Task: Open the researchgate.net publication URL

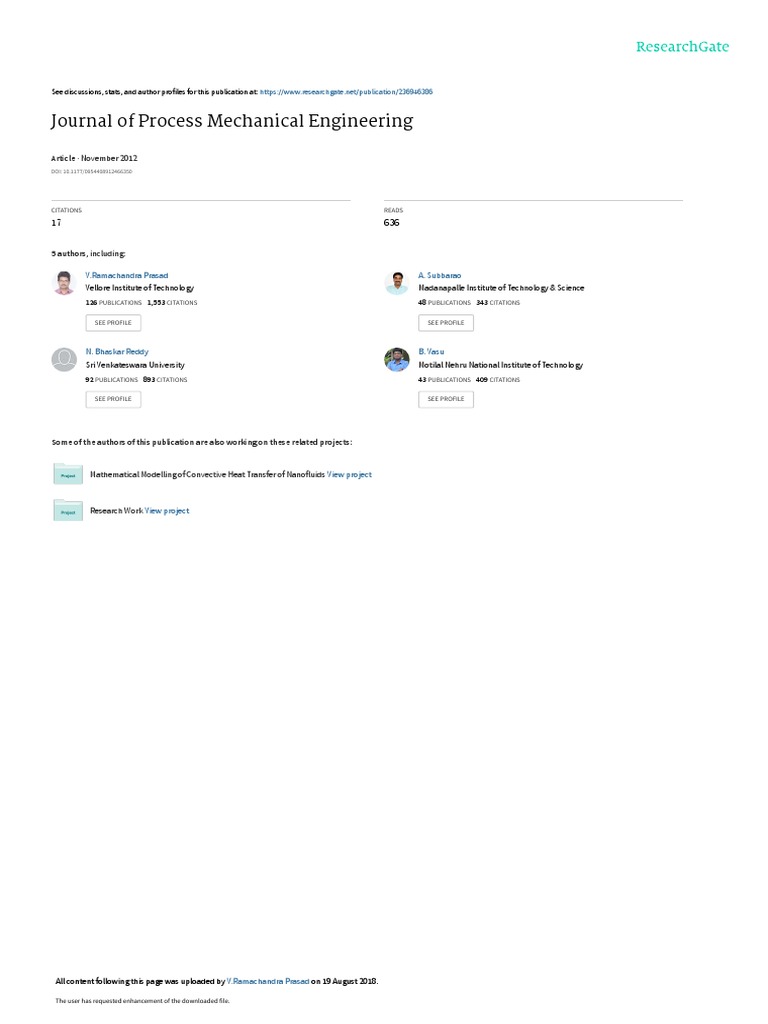Action: (346, 92)
